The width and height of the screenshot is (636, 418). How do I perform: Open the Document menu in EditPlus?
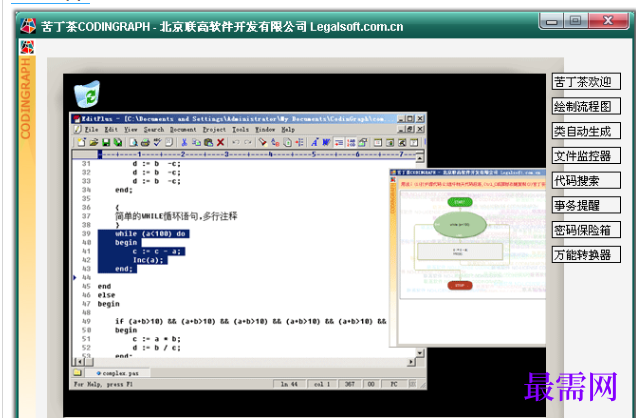click(x=183, y=129)
